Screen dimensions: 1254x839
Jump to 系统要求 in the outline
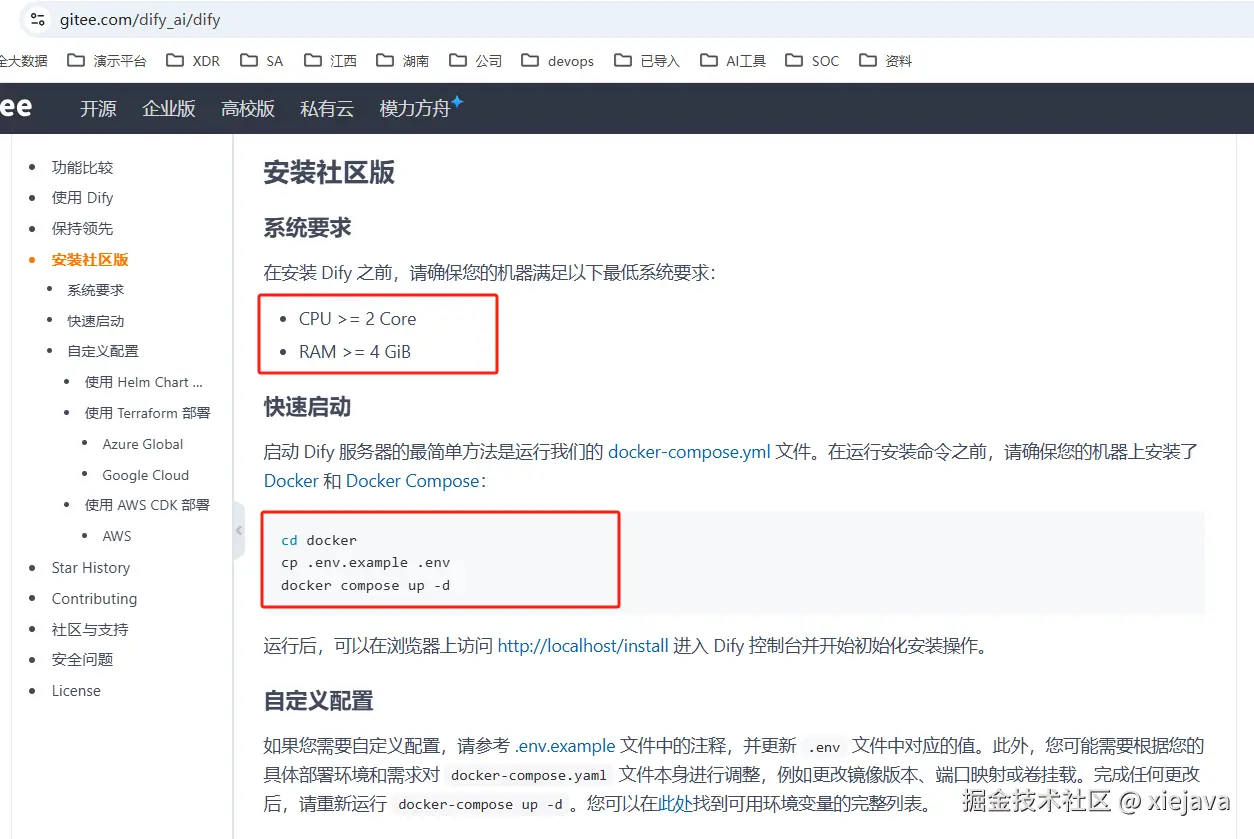96,290
